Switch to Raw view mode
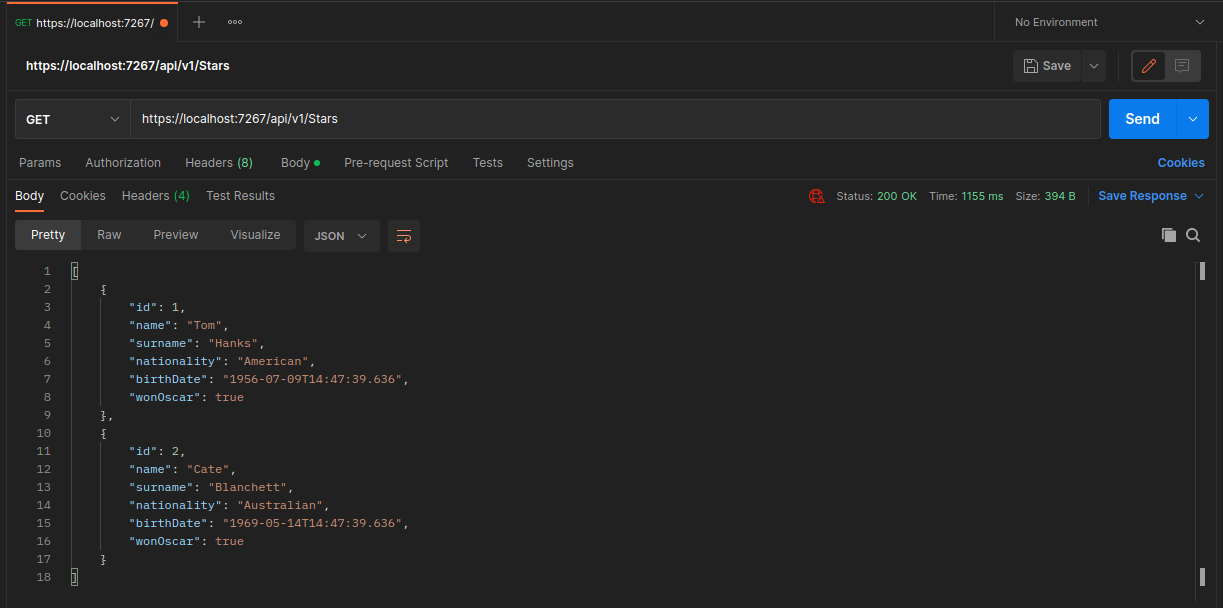 [x=109, y=235]
